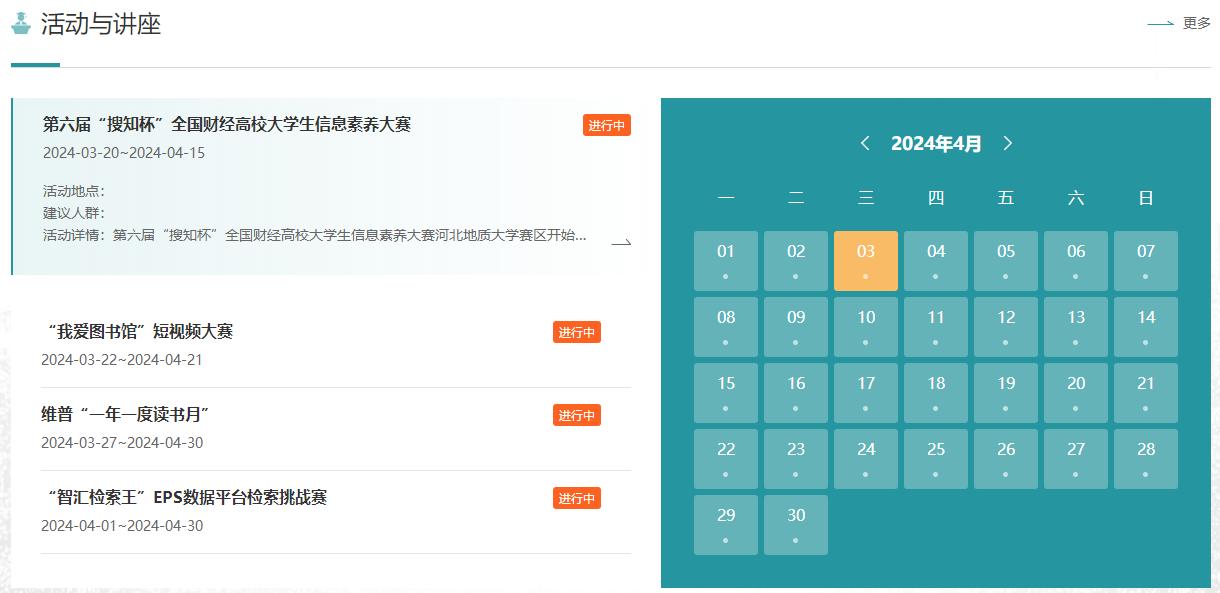Click the next month chevron arrow
1220x593 pixels.
[x=1007, y=143]
